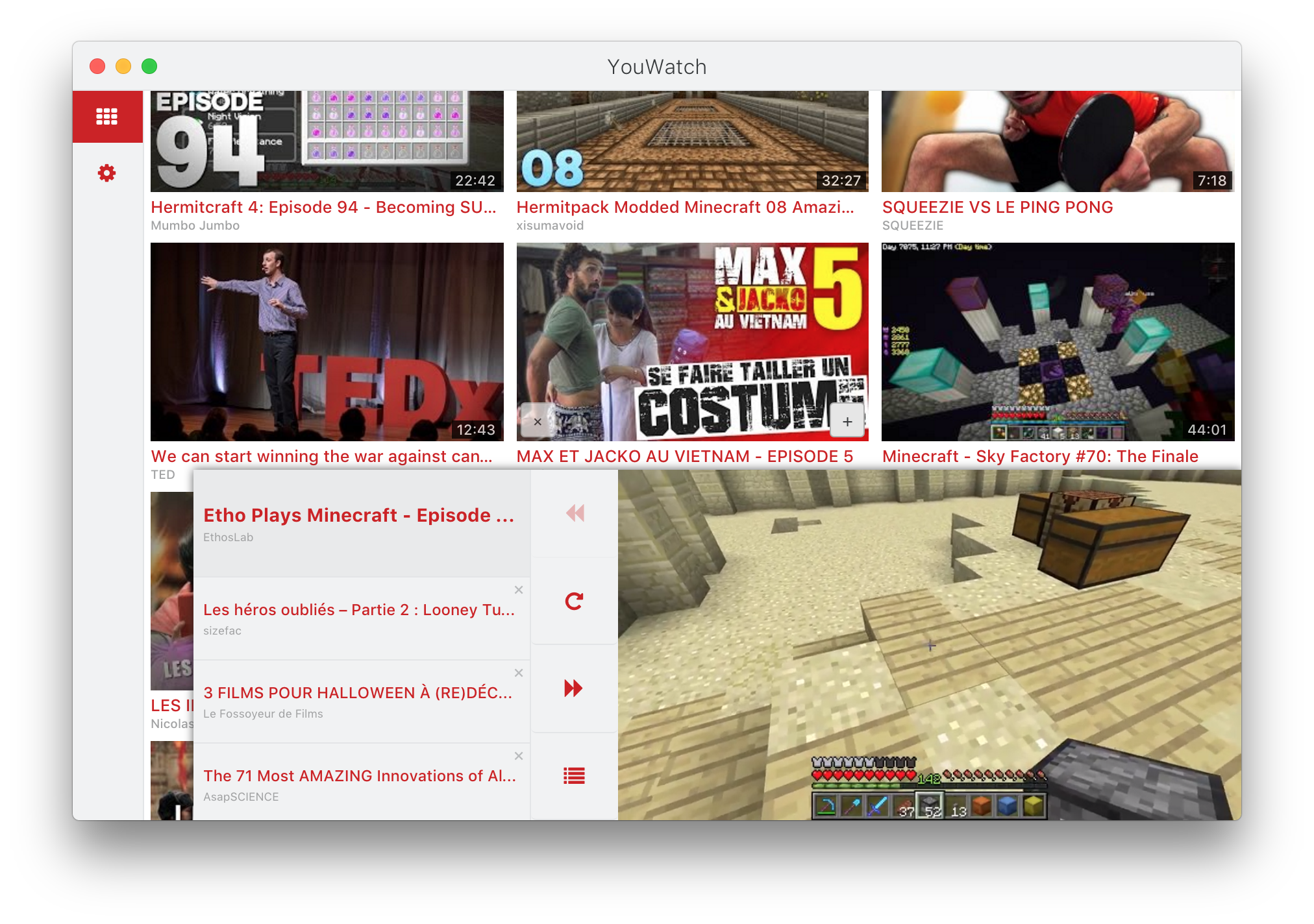Select The 71 Most AMAZING Innovations queue item
Viewport: 1314px width, 924px height.
359,776
